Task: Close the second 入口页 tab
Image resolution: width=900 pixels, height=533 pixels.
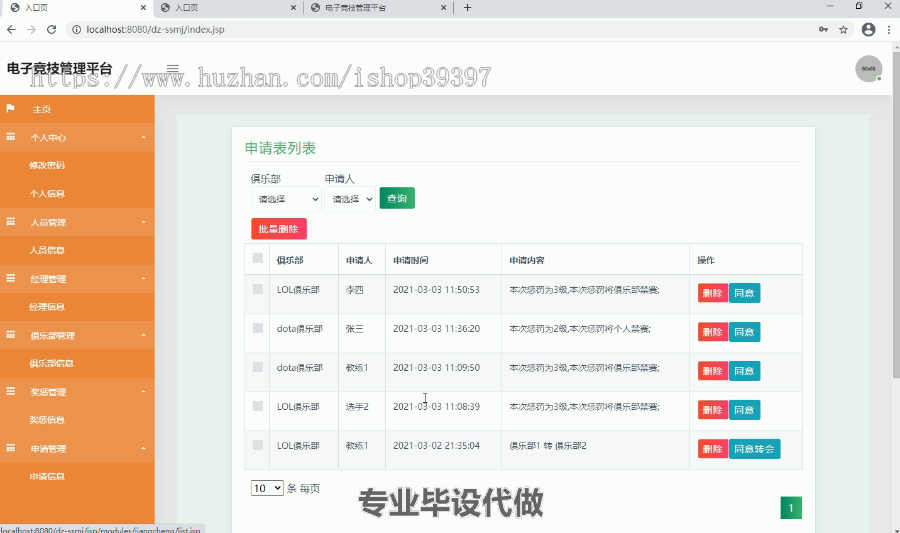Action: click(x=293, y=7)
